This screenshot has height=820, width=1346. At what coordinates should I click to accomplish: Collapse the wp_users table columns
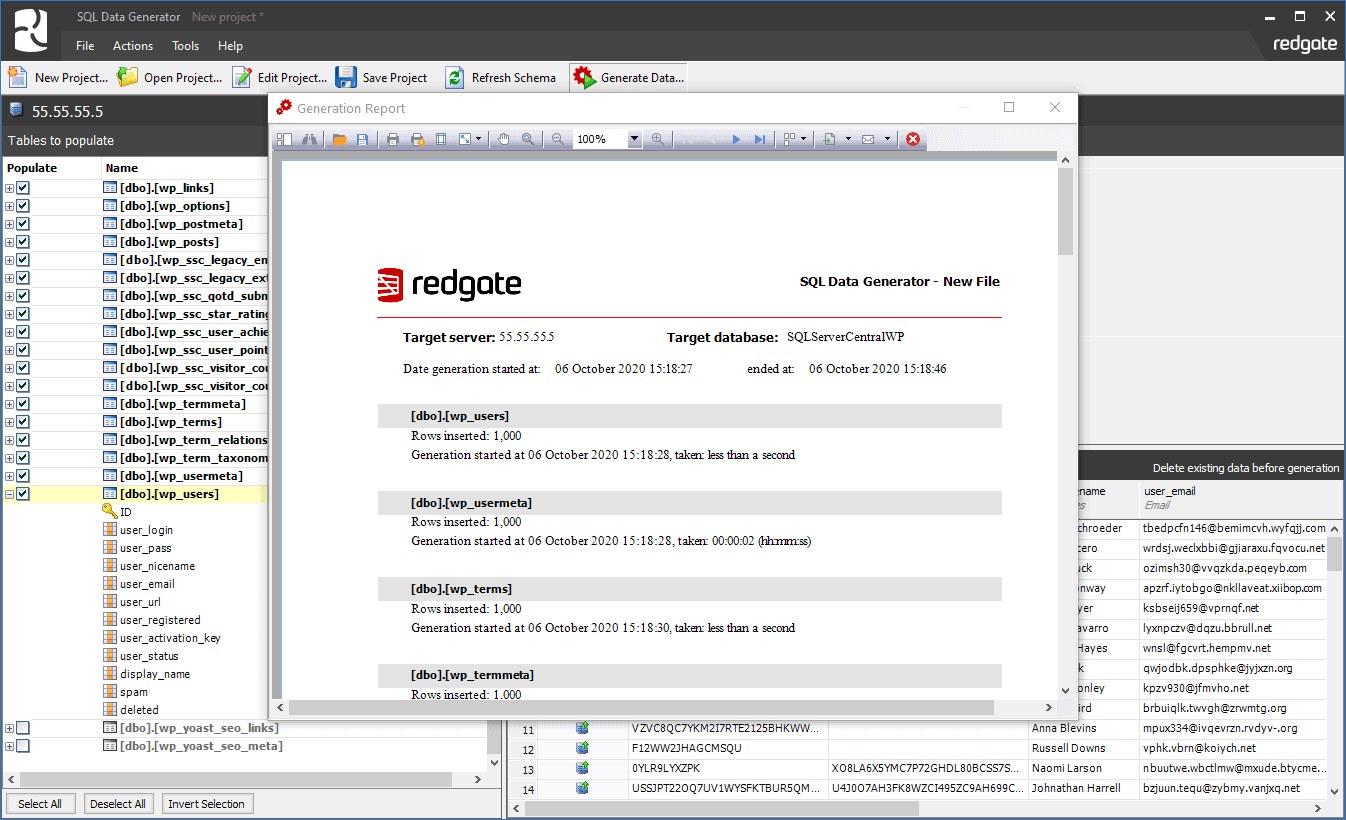pos(8,493)
